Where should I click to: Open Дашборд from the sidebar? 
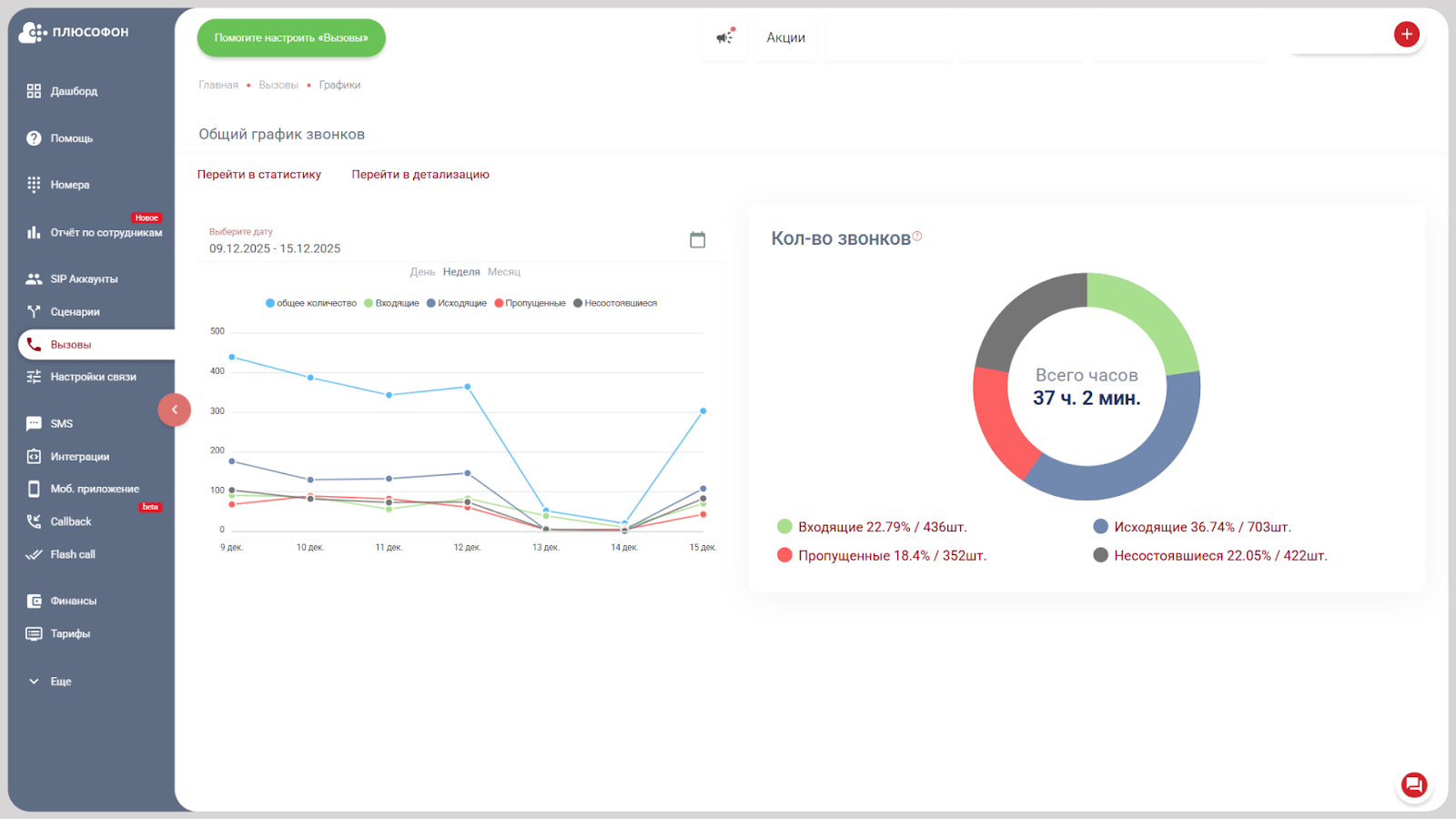click(73, 91)
